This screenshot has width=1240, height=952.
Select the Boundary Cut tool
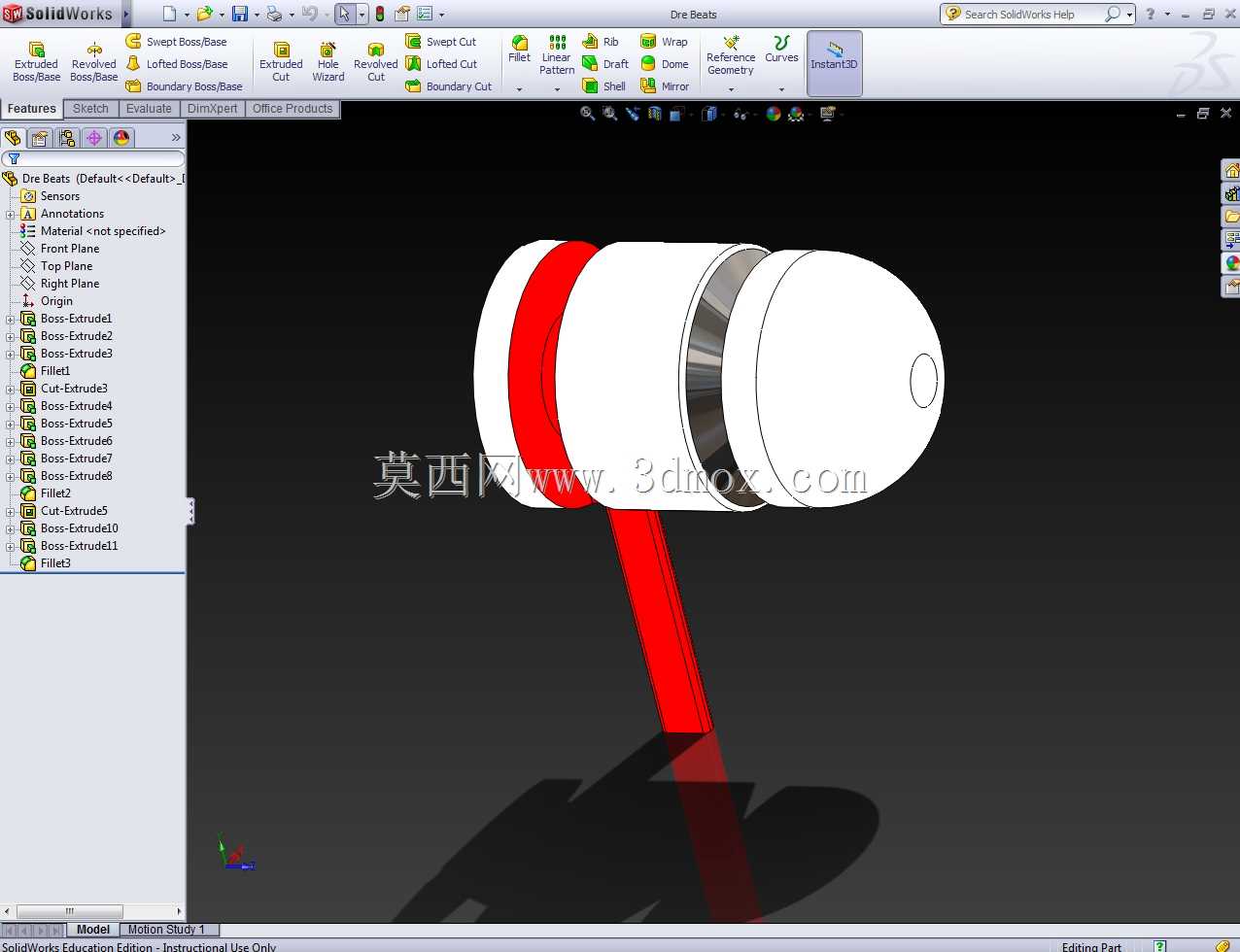[449, 86]
